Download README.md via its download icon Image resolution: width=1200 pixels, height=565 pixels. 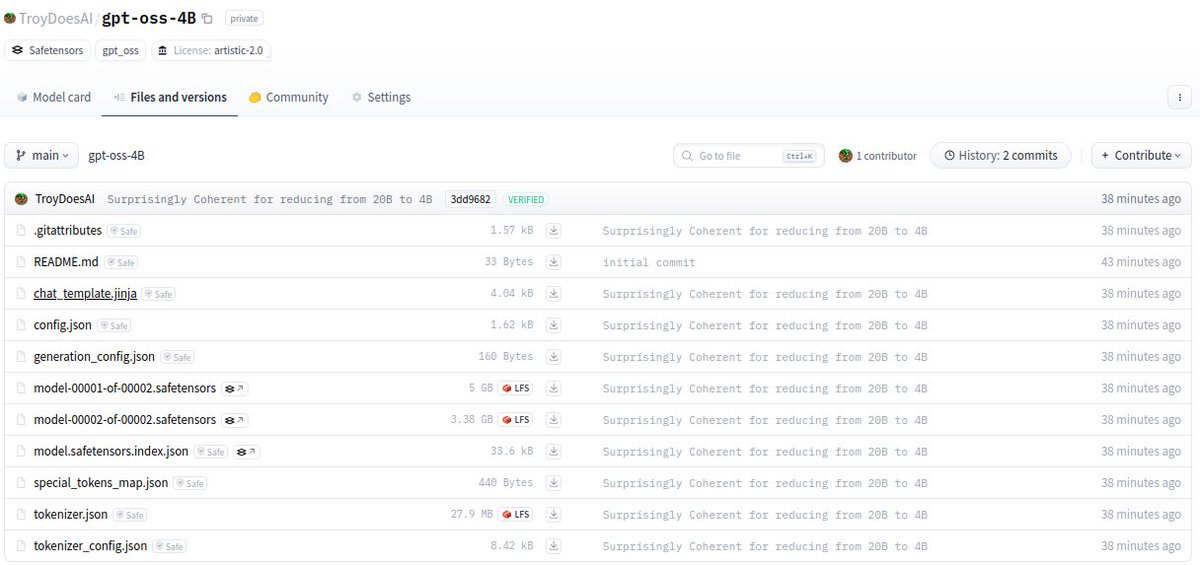pyautogui.click(x=553, y=262)
